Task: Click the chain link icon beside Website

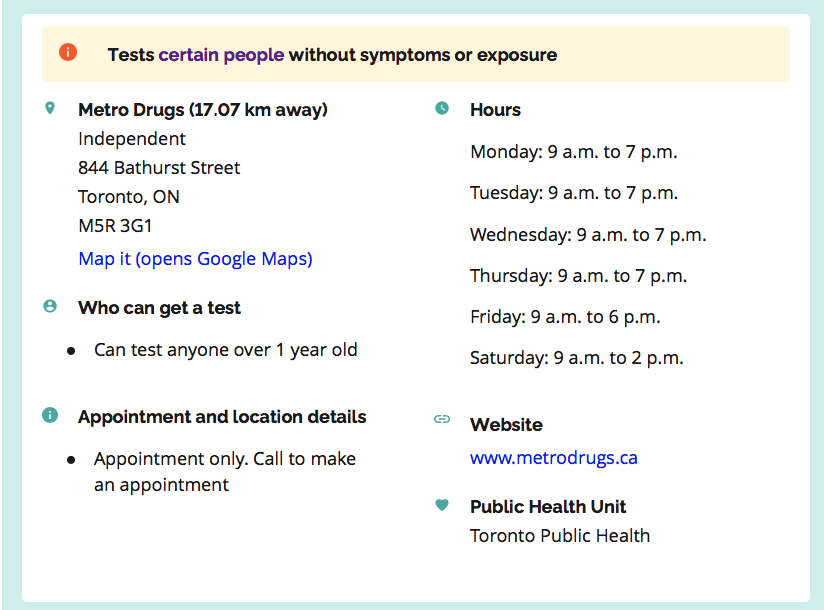Action: [442, 419]
